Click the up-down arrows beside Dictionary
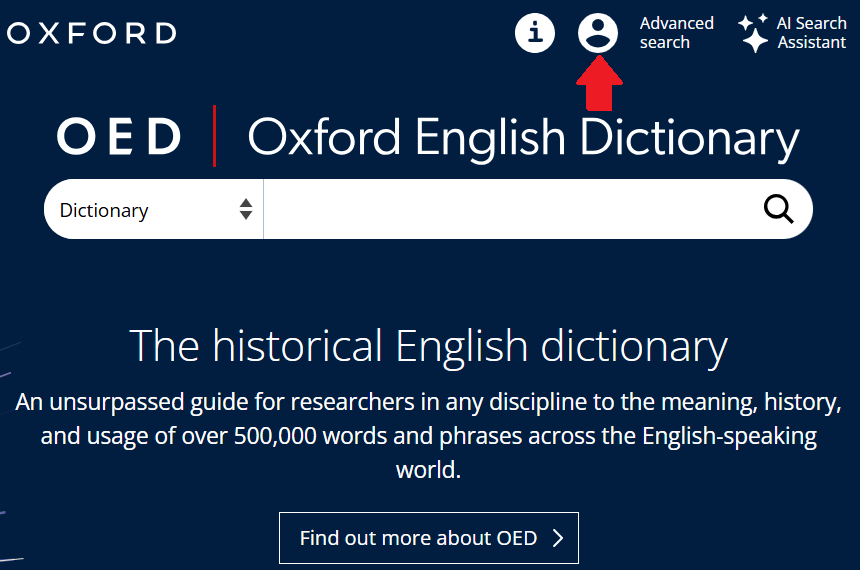Viewport: 860px width, 570px height. [x=246, y=210]
